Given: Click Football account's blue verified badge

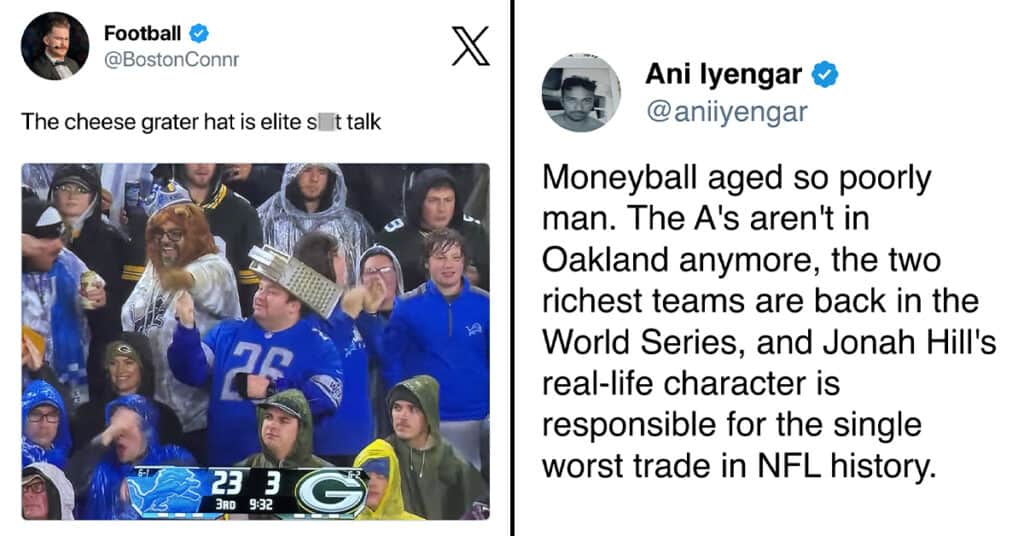Looking at the screenshot, I should (x=199, y=33).
